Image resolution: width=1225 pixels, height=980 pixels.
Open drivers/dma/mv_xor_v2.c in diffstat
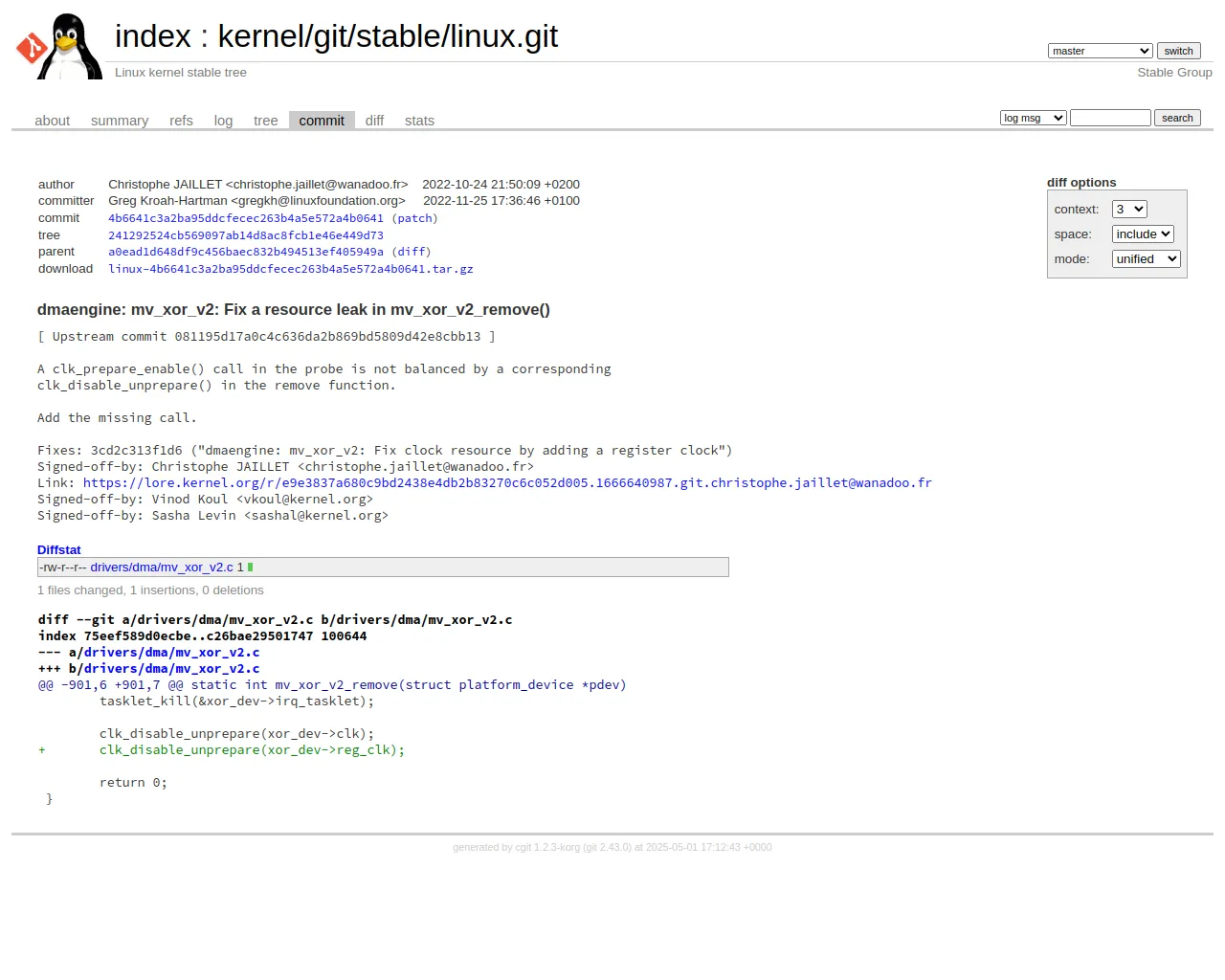(162, 568)
